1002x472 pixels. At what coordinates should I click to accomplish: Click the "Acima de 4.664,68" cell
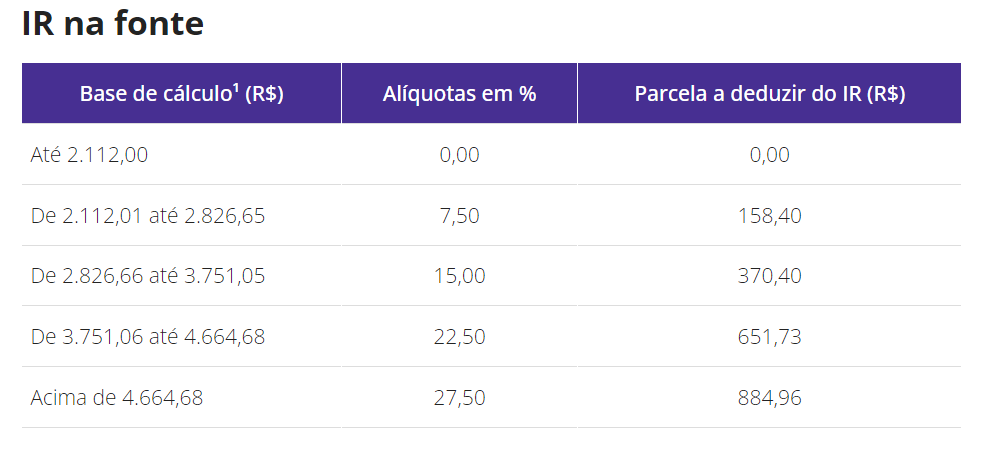click(117, 398)
